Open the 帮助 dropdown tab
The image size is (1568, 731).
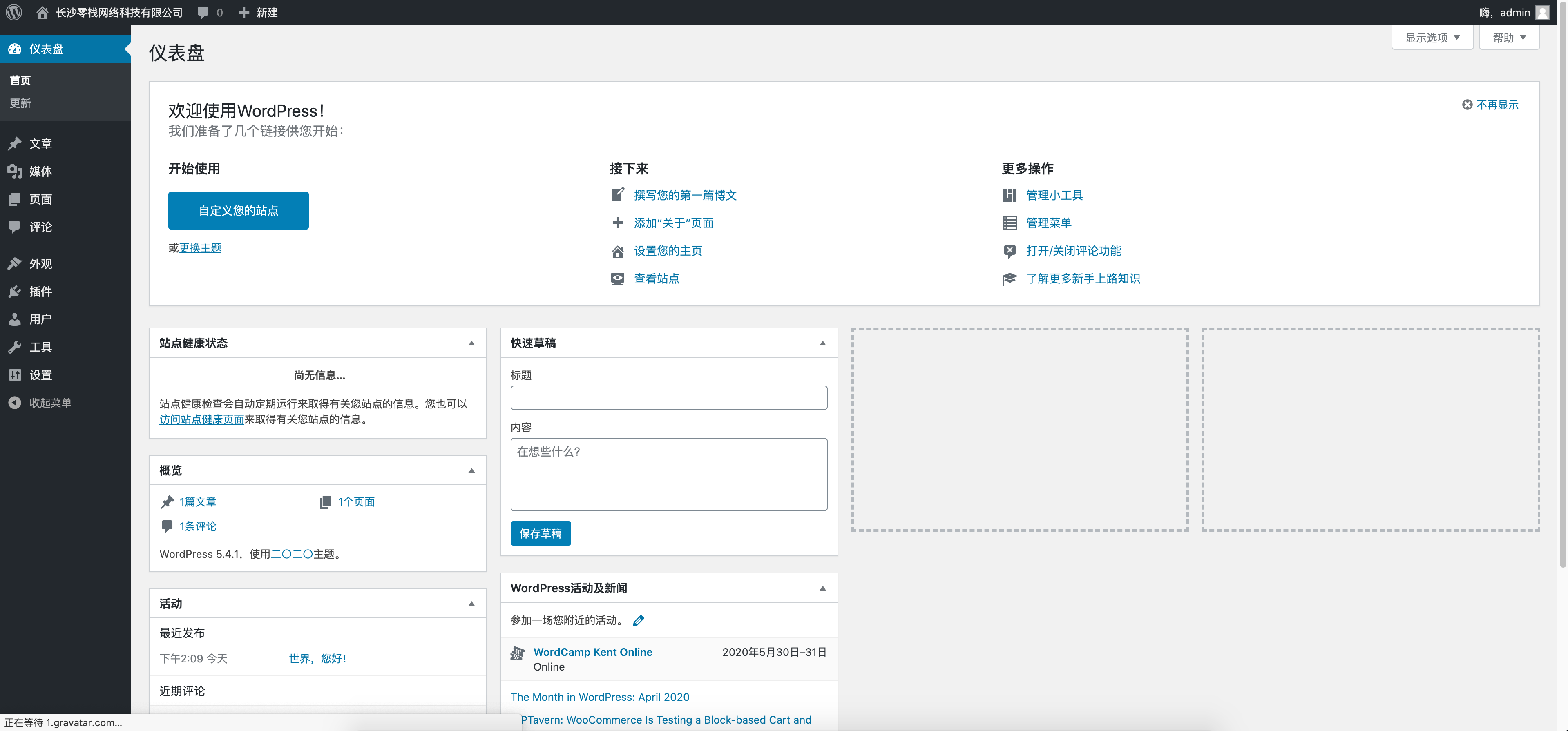(1509, 38)
